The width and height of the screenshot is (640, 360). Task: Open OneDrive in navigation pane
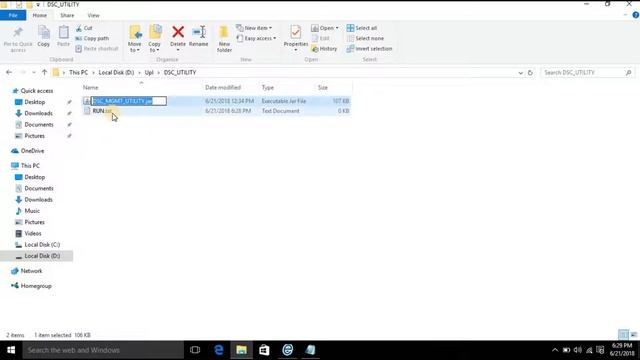click(x=32, y=151)
